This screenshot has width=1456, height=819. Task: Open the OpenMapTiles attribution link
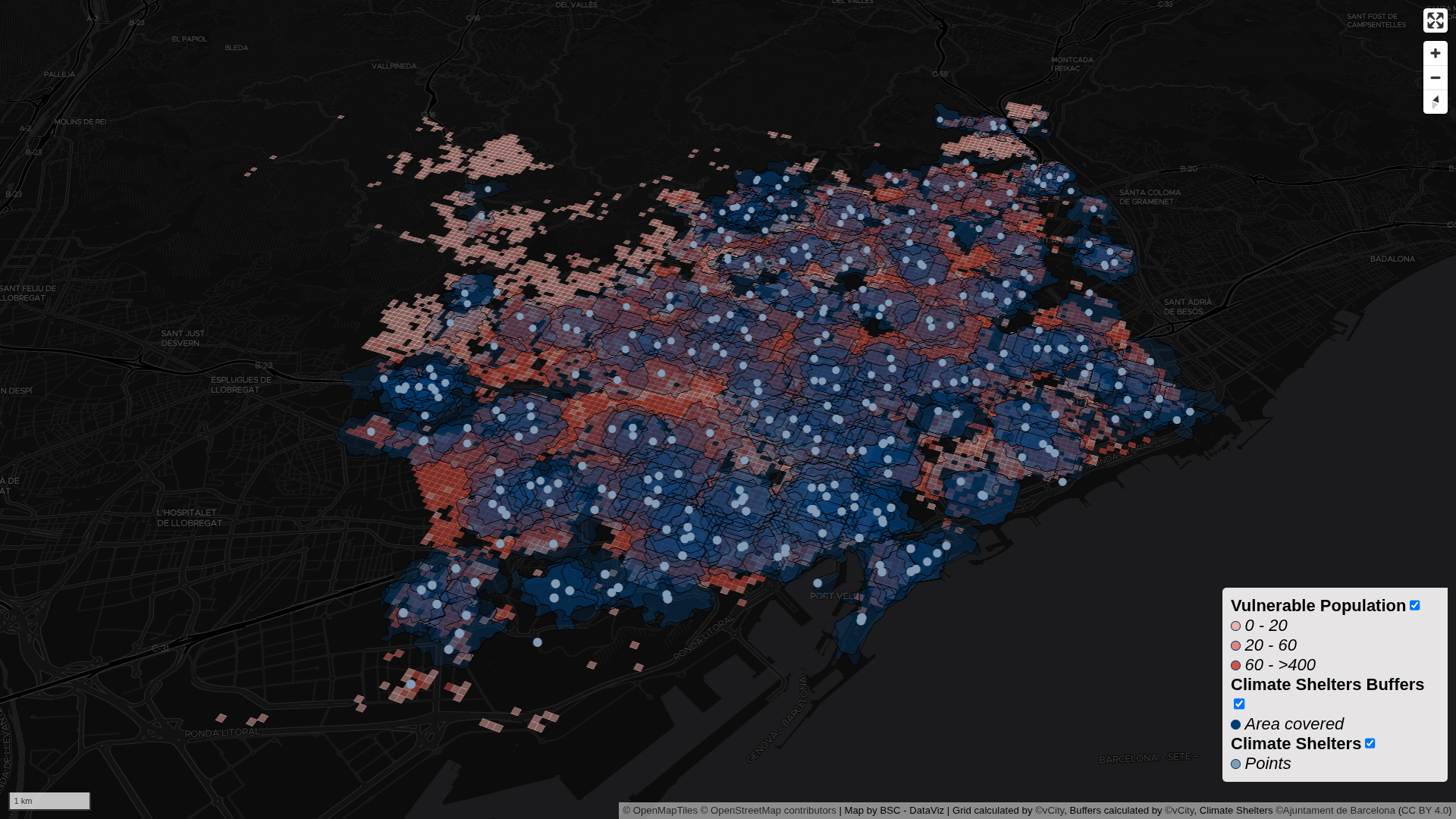(660, 810)
